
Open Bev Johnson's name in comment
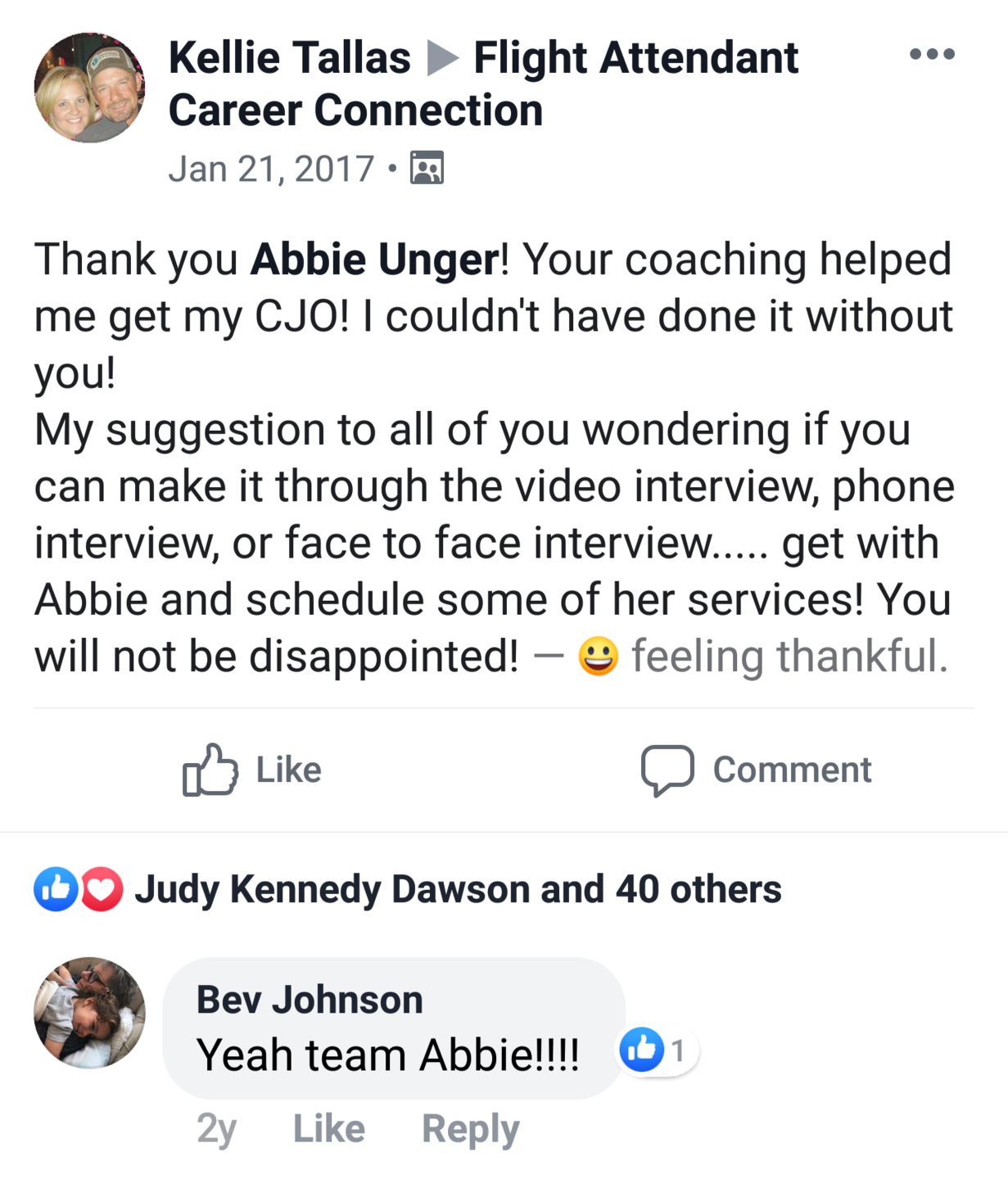pyautogui.click(x=310, y=1000)
